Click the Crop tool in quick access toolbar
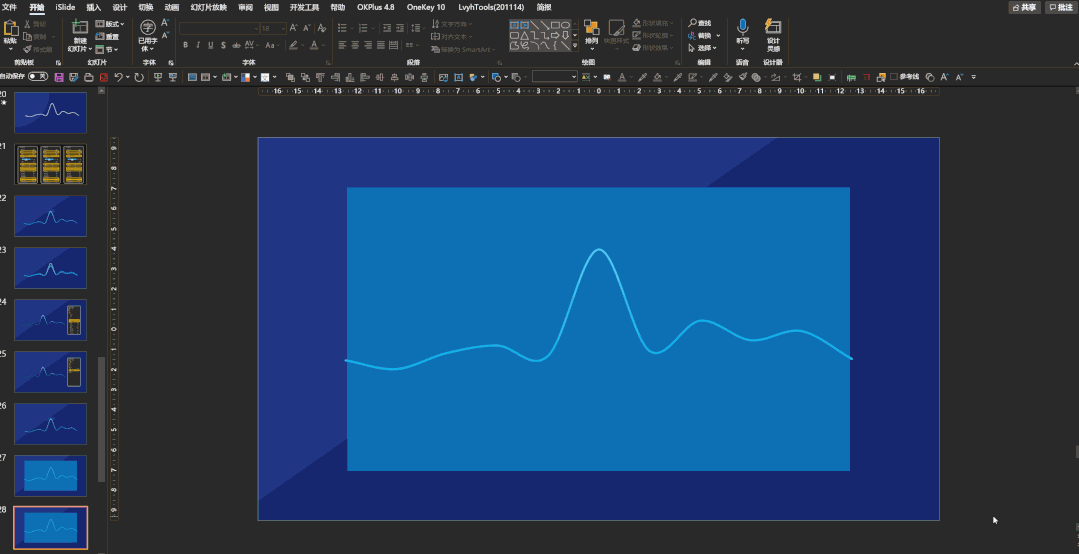Screen dimensions: 1079x554 click(796, 77)
